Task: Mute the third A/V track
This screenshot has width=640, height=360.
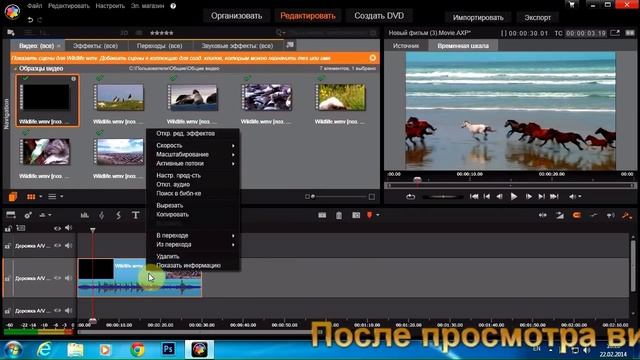Action: click(x=69, y=311)
